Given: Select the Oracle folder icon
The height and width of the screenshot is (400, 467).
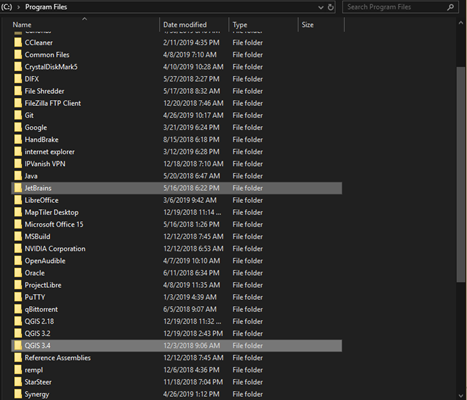Looking at the screenshot, I should point(18,273).
